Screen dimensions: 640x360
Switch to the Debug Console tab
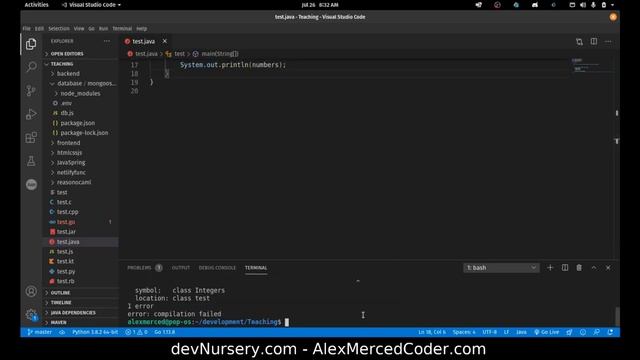[x=217, y=268]
